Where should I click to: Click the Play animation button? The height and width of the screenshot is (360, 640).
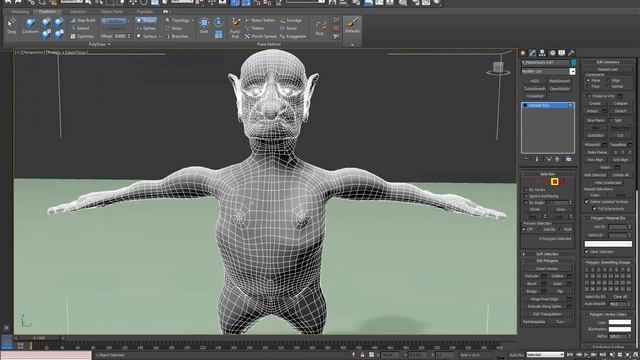(586, 355)
